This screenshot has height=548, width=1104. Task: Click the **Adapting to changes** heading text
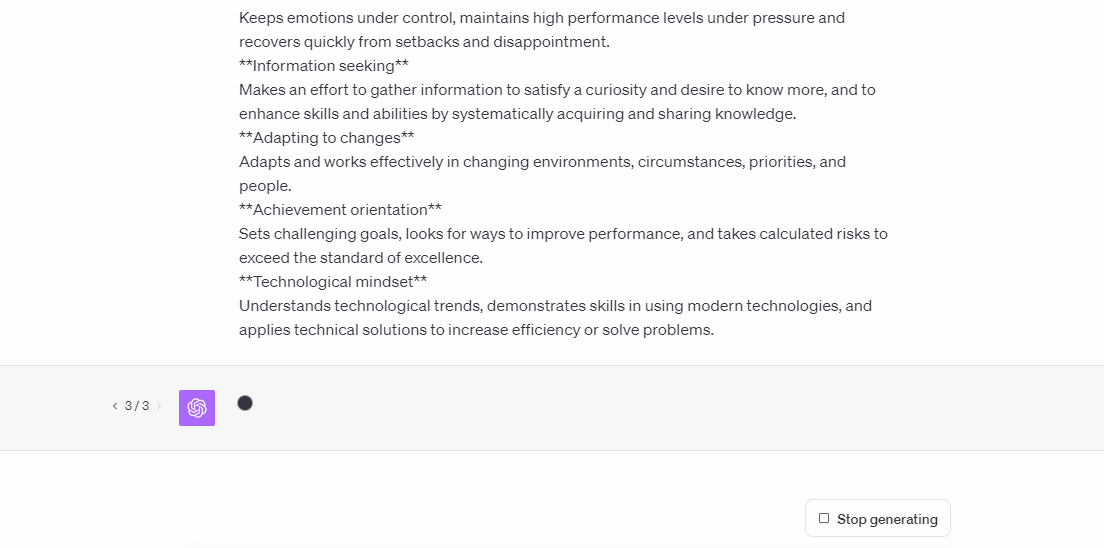[327, 137]
